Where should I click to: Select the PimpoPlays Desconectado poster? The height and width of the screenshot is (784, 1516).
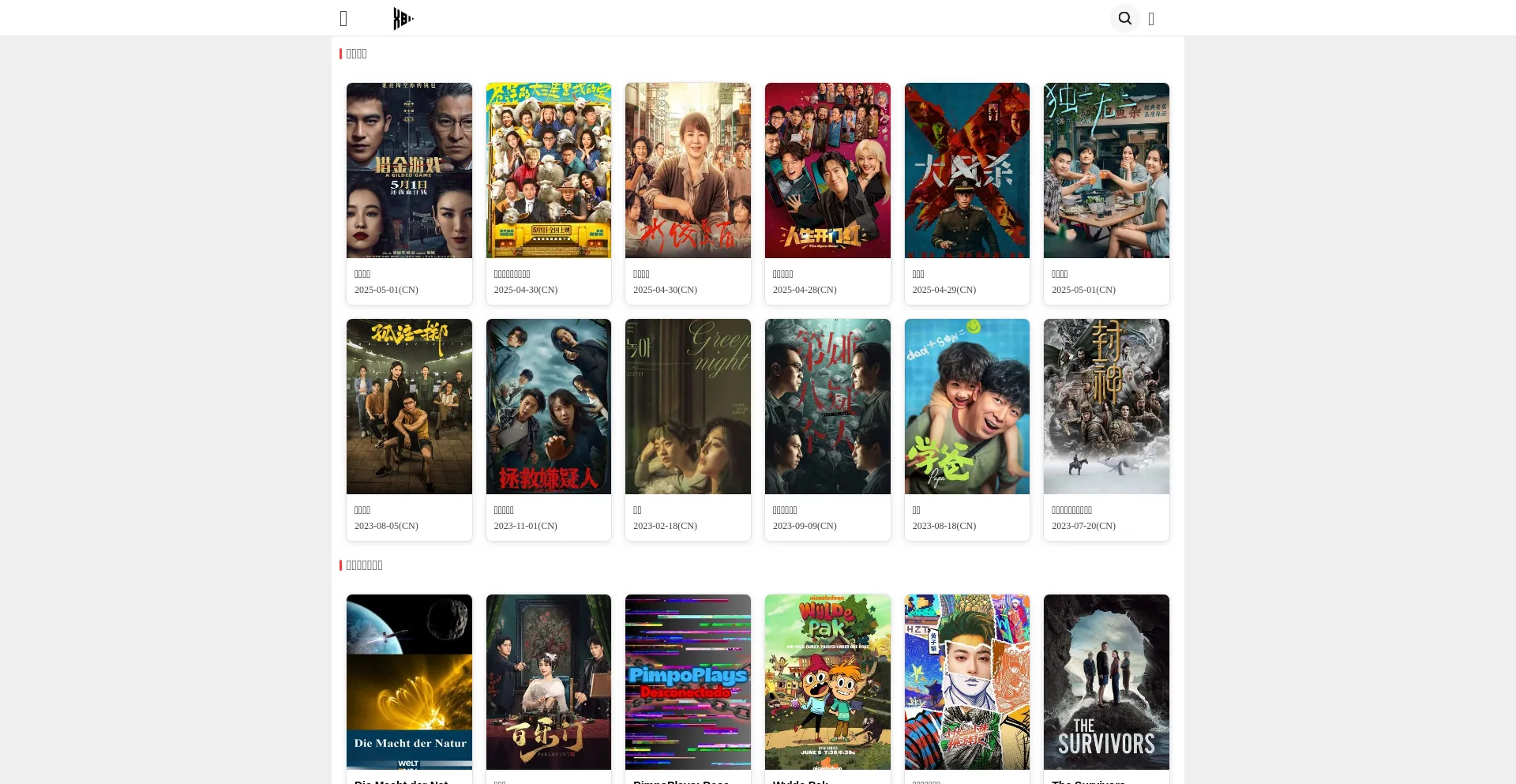click(688, 681)
